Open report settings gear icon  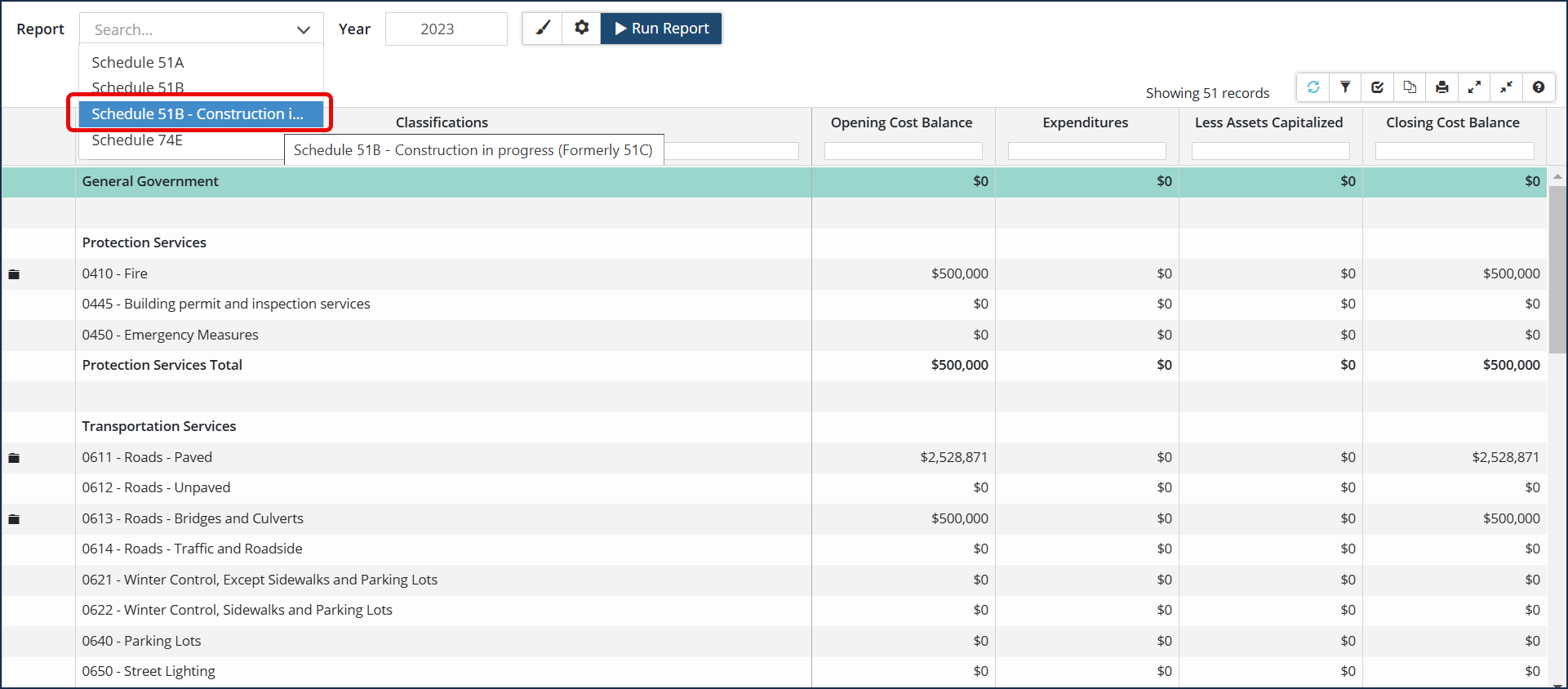[x=581, y=29]
